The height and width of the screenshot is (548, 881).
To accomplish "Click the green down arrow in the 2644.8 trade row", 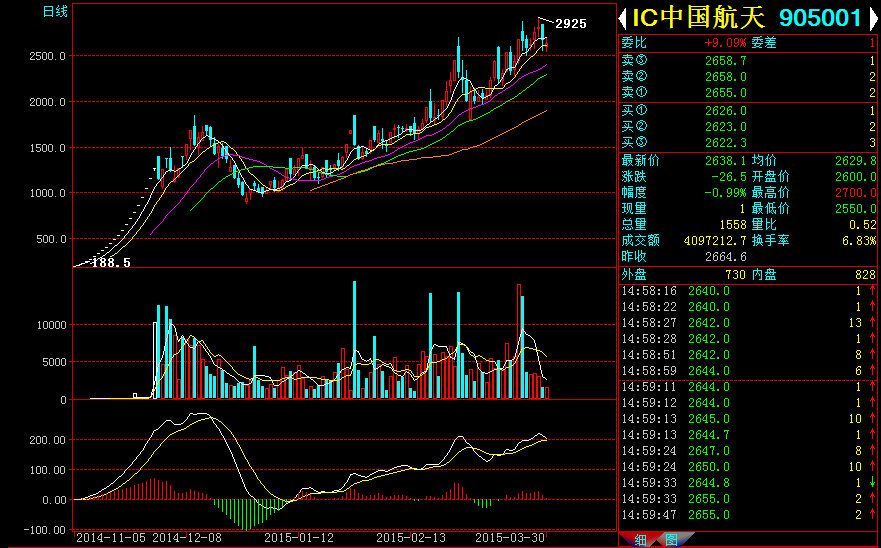I will (x=873, y=482).
